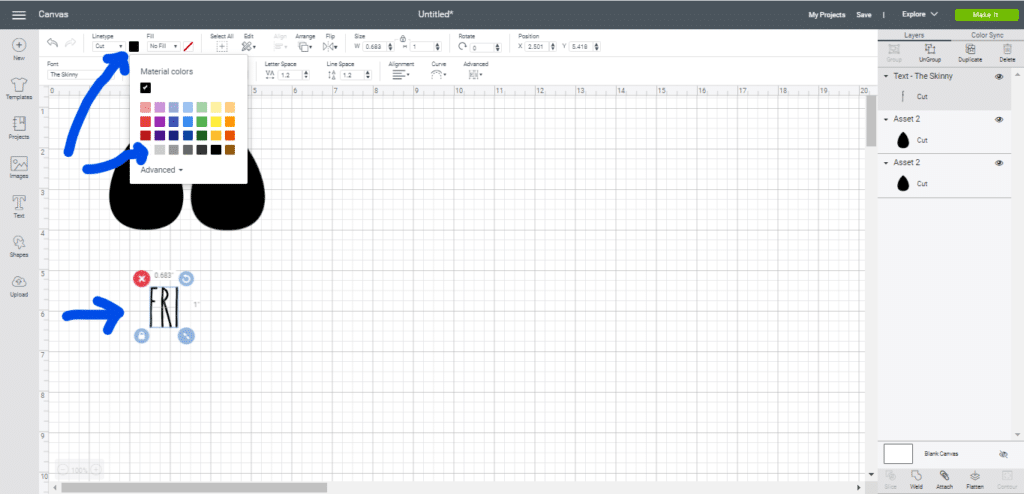This screenshot has width=1024, height=494.
Task: Switch to the Layers tab
Action: click(x=914, y=35)
